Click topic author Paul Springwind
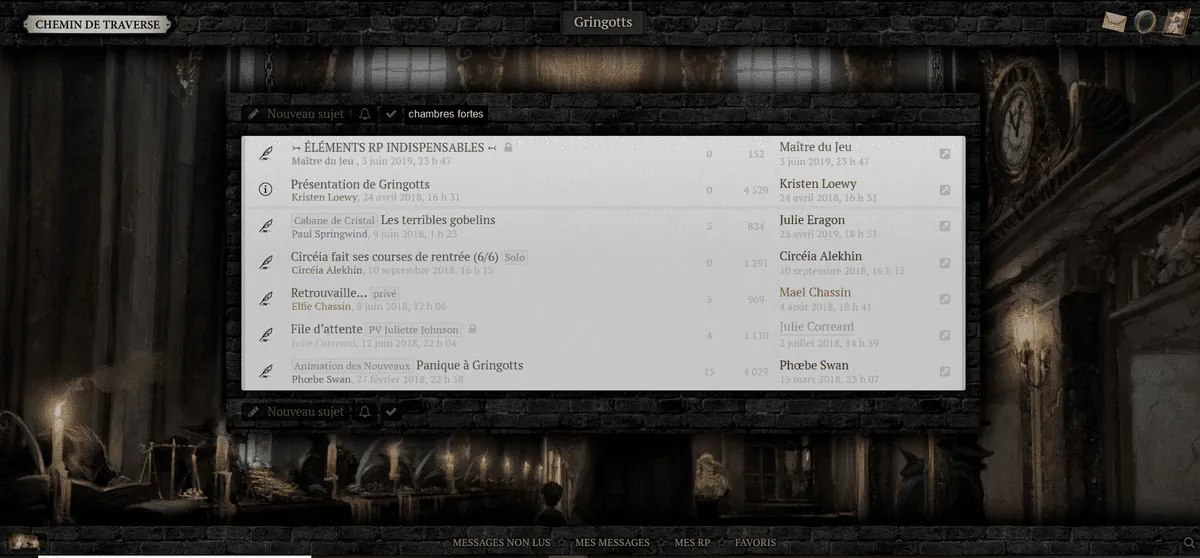The image size is (1200, 558). [x=329, y=234]
